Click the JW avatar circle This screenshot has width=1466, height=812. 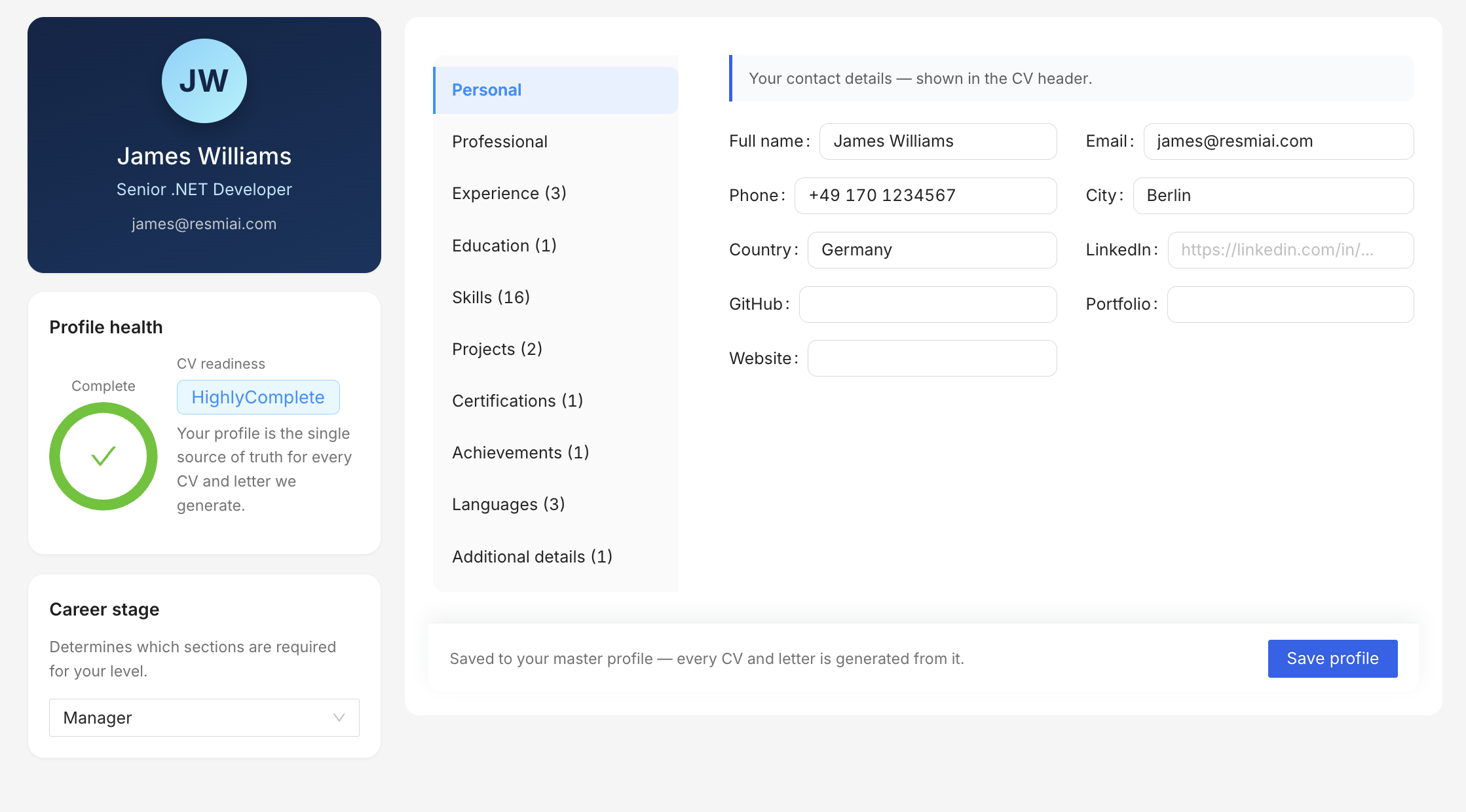tap(204, 81)
